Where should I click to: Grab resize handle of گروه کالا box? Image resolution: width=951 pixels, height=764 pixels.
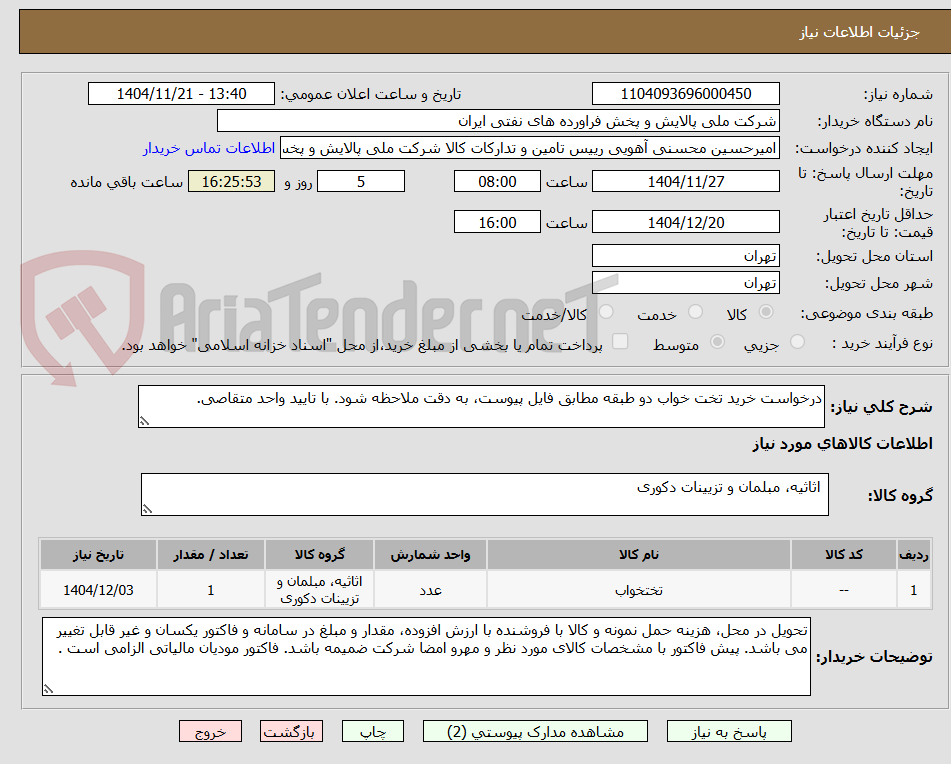[147, 509]
